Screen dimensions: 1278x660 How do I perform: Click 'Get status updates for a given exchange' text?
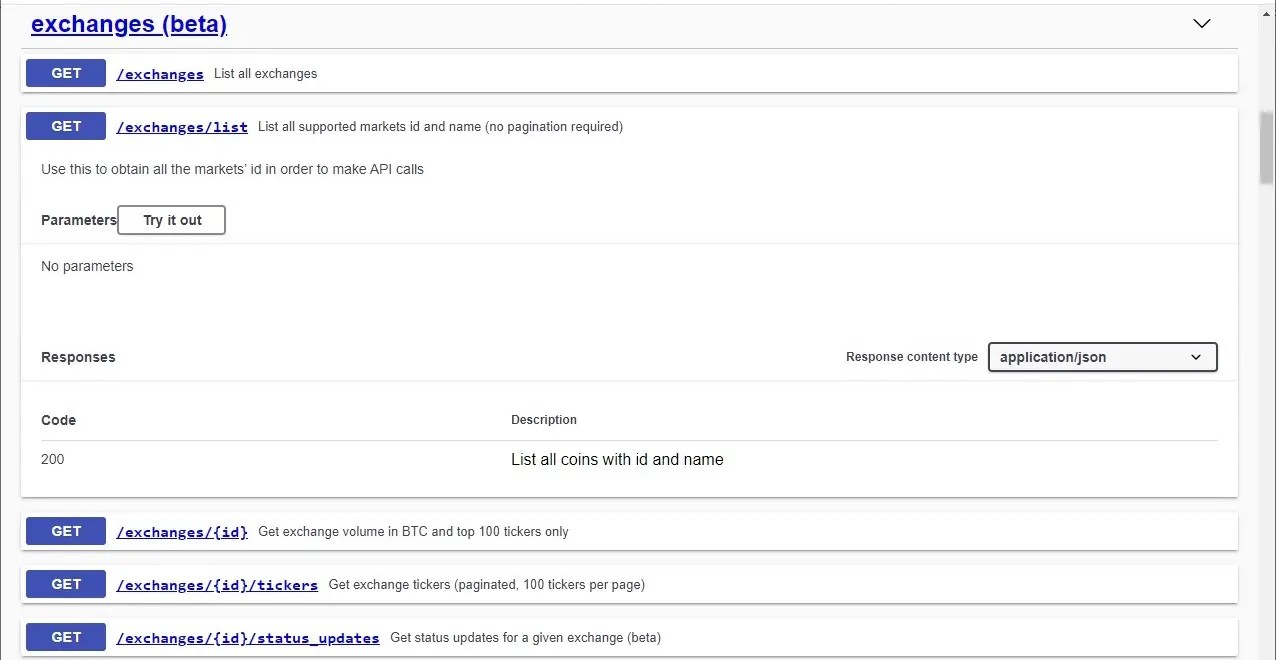tap(525, 638)
